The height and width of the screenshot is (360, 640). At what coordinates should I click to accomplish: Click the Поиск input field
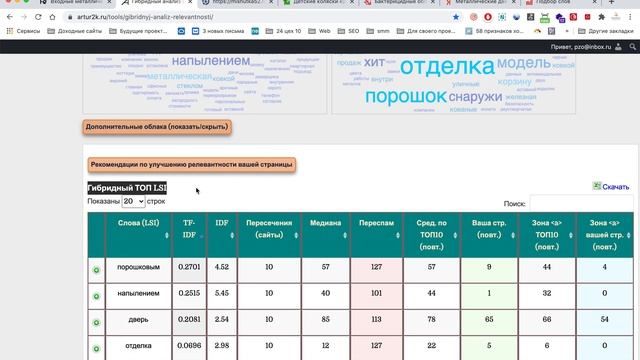coord(583,203)
